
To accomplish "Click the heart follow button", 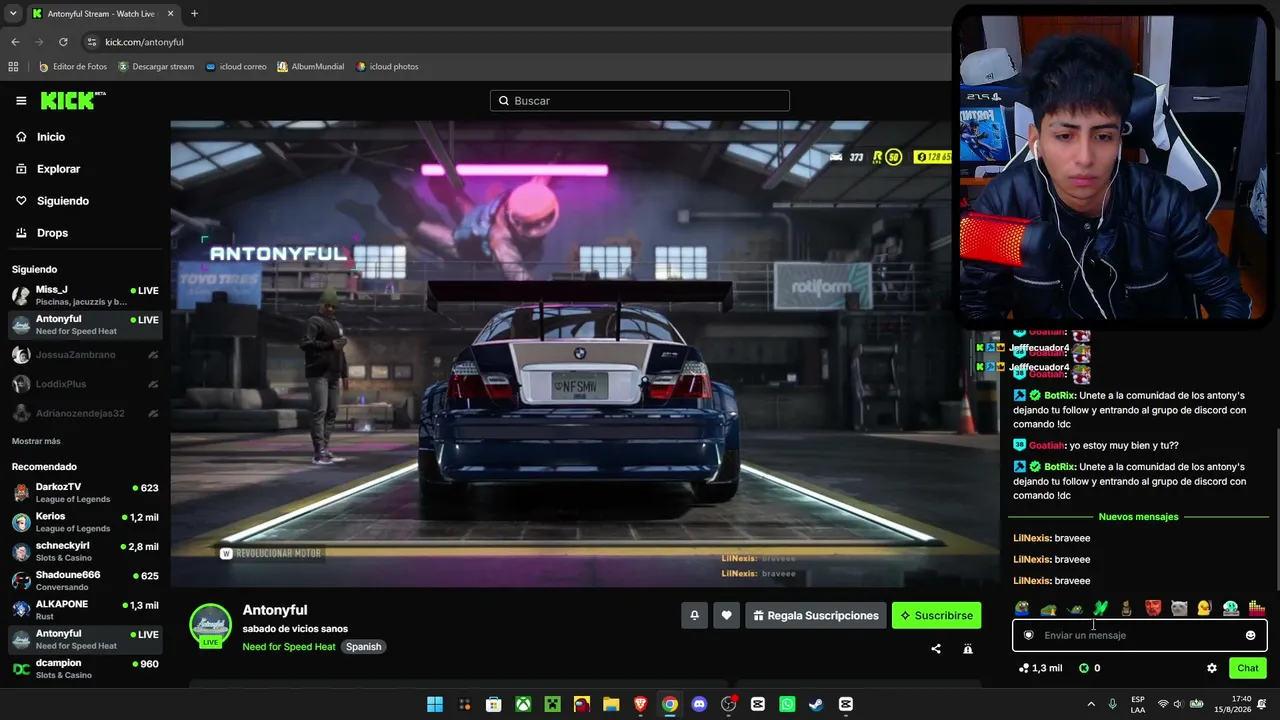I will tap(726, 615).
